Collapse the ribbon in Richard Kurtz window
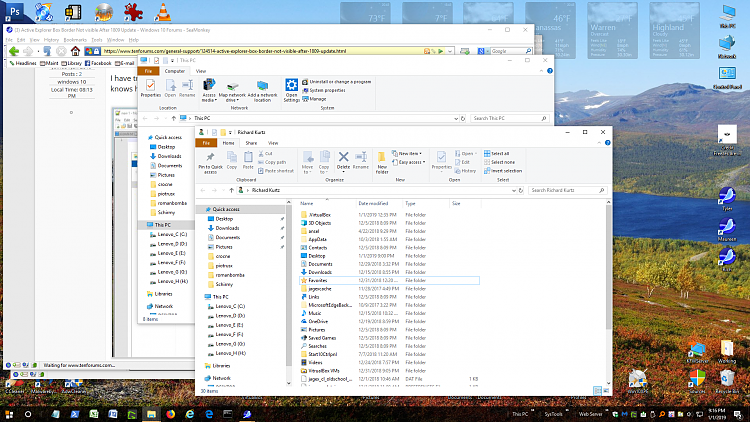Viewport: 750px width, 422px height. 599,143
